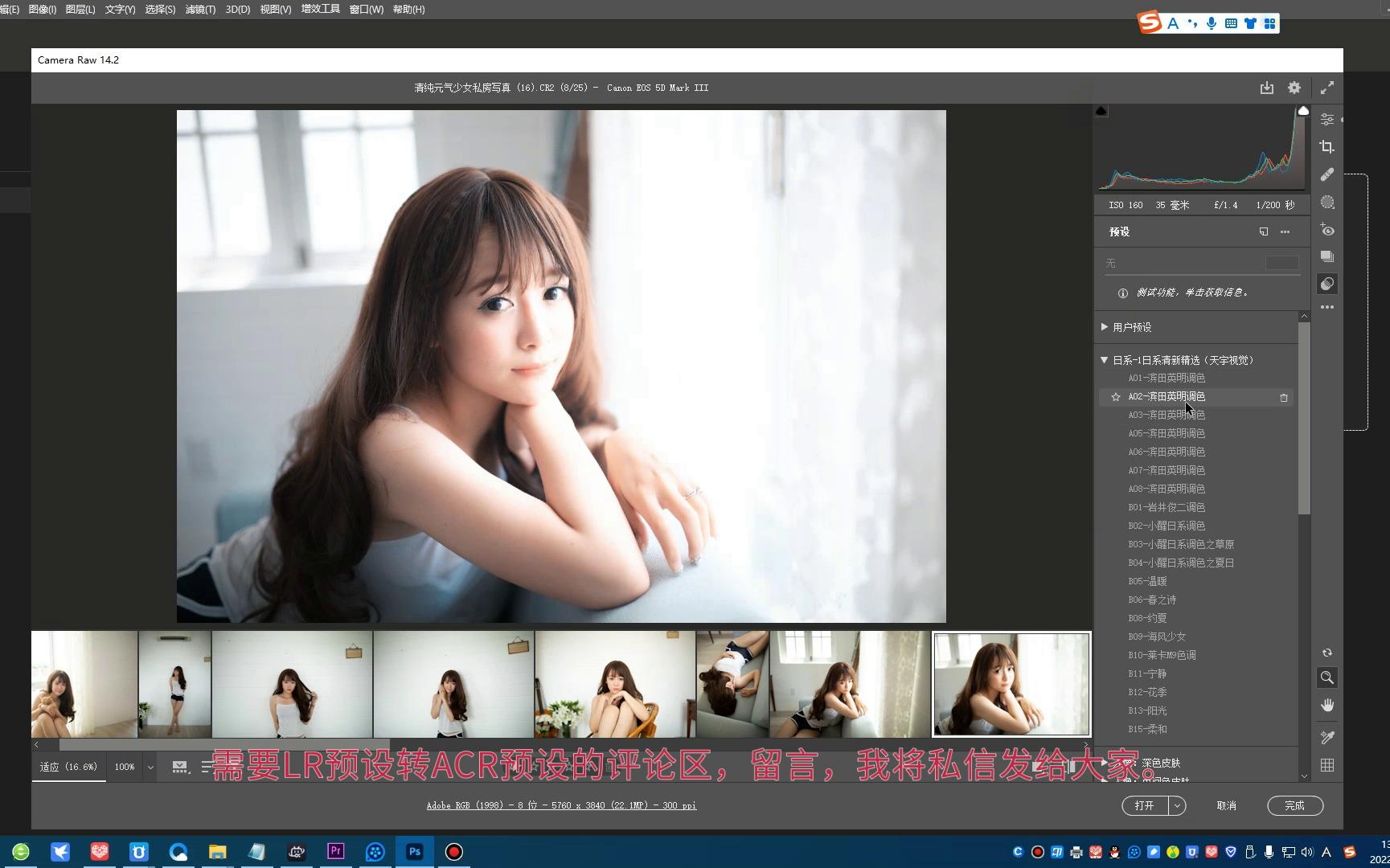
Task: Open the Adobe RGB workflow options link
Action: tap(561, 805)
